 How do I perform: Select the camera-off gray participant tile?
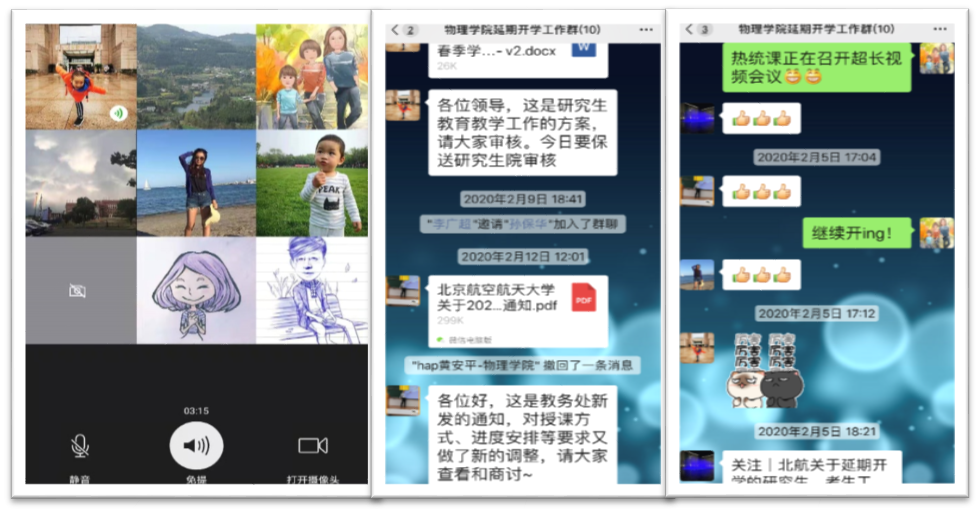click(x=78, y=290)
